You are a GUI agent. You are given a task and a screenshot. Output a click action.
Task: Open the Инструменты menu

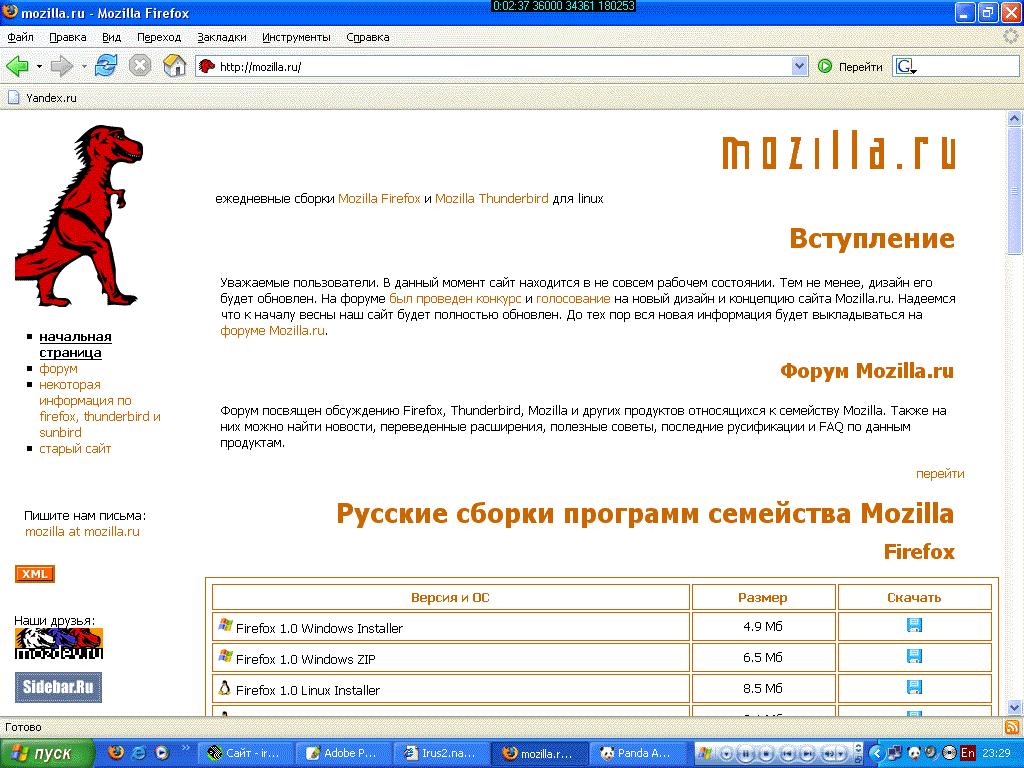point(296,37)
